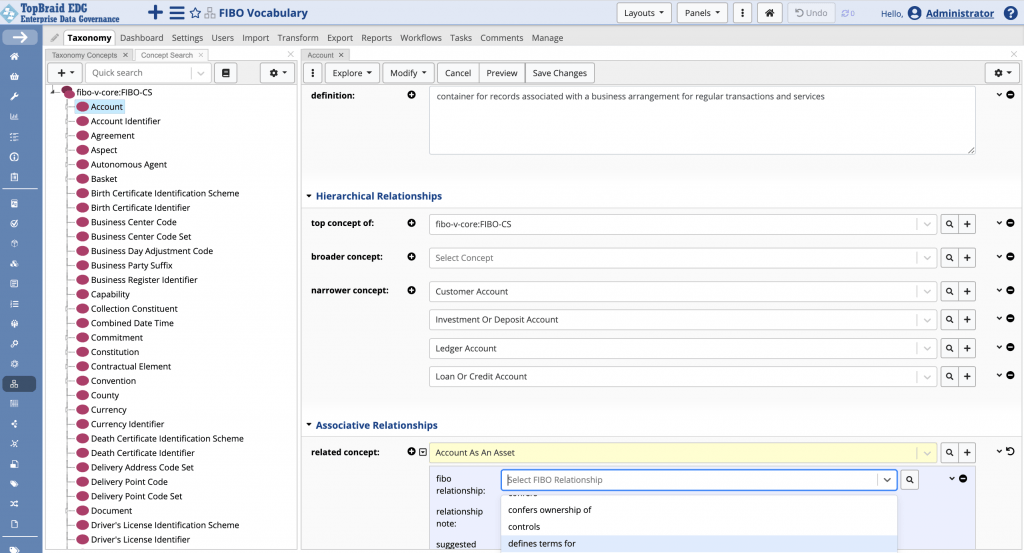
Task: Open the hamburger menu next to plus icon
Action: (x=176, y=13)
